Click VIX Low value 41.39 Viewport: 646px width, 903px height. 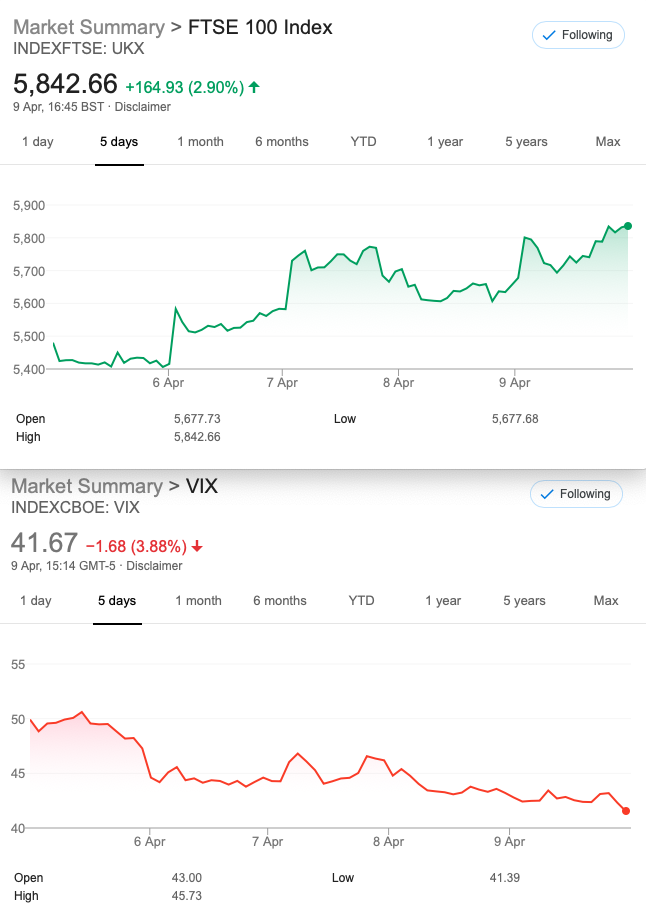click(505, 878)
